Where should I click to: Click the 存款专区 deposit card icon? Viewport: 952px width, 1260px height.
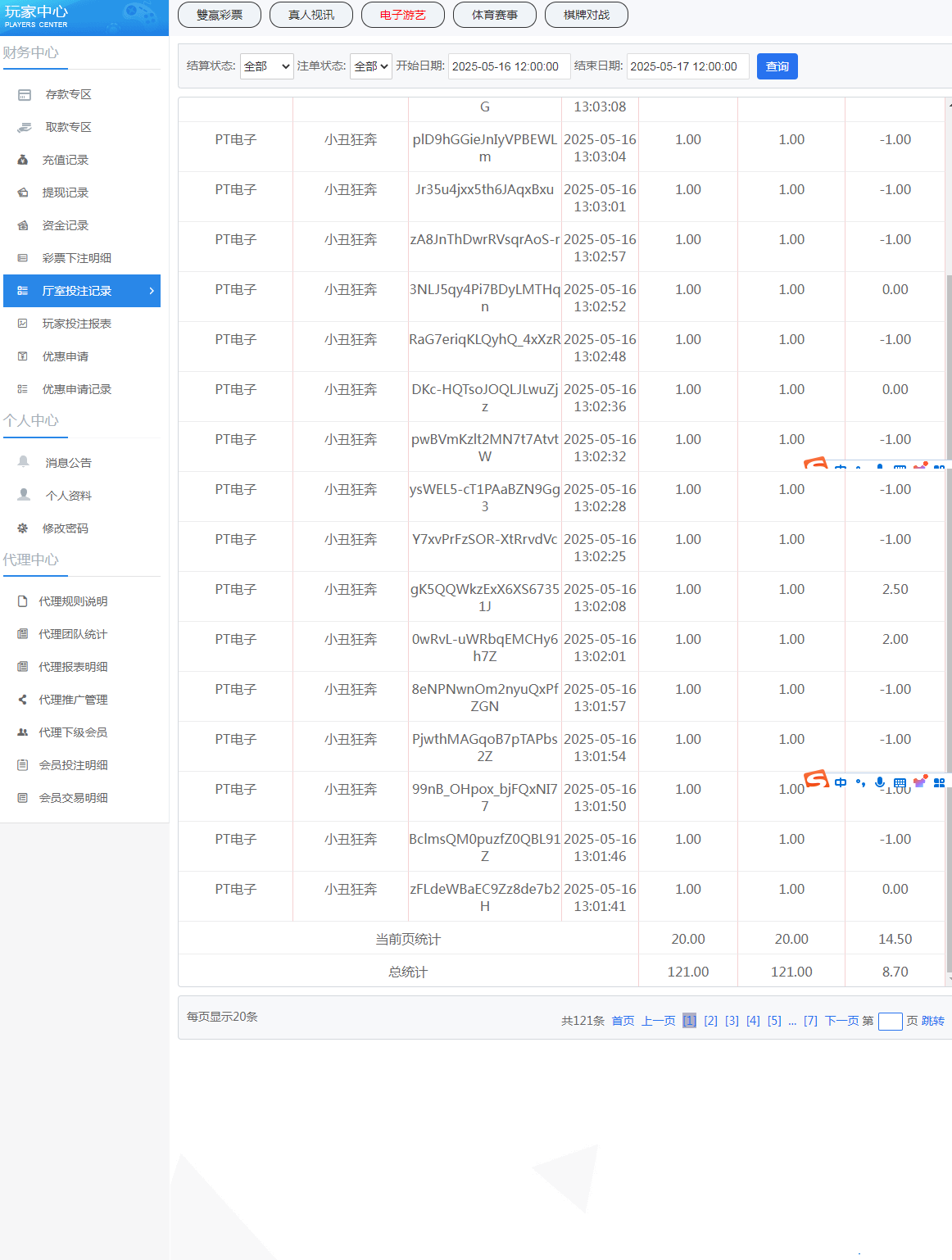tap(25, 95)
